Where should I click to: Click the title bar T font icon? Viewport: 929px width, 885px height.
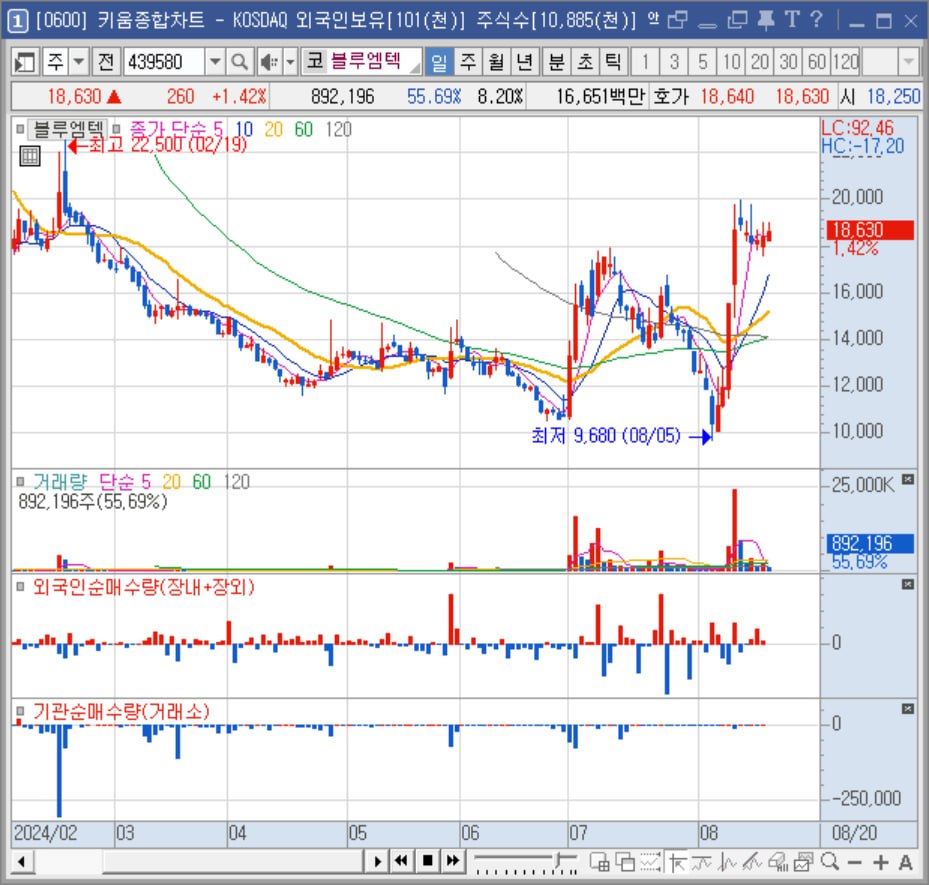[792, 20]
